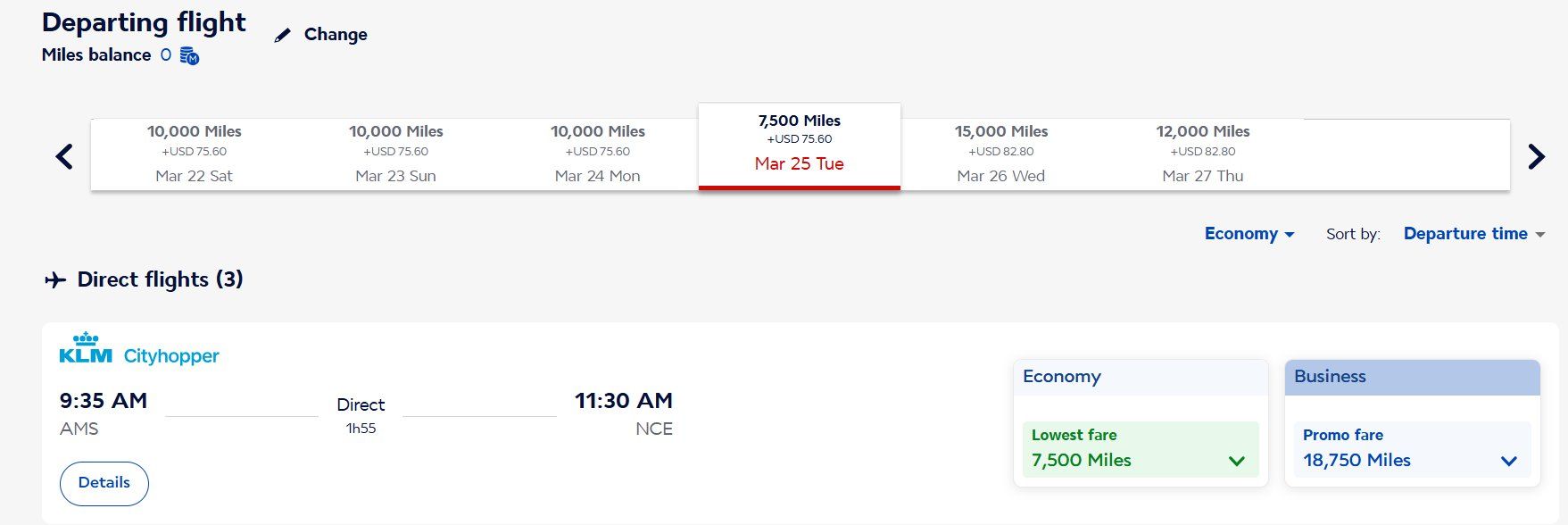Select the Mar 23 Sun date tab
1568x525 pixels.
[x=395, y=154]
